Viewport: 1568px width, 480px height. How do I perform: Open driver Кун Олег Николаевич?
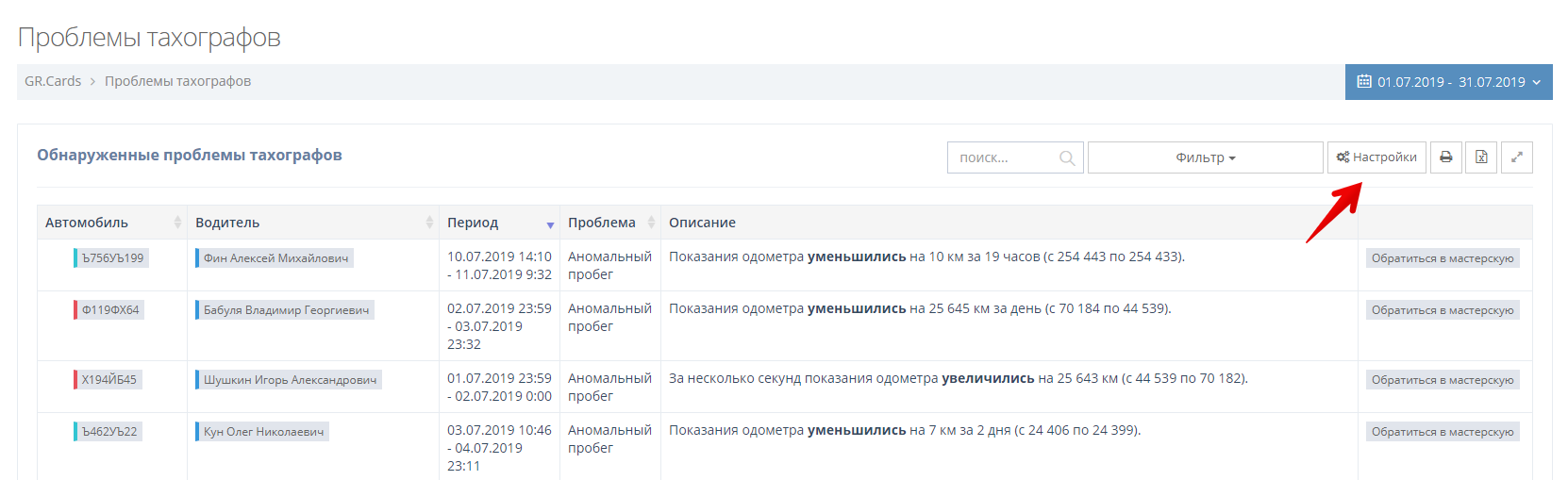pyautogui.click(x=262, y=432)
